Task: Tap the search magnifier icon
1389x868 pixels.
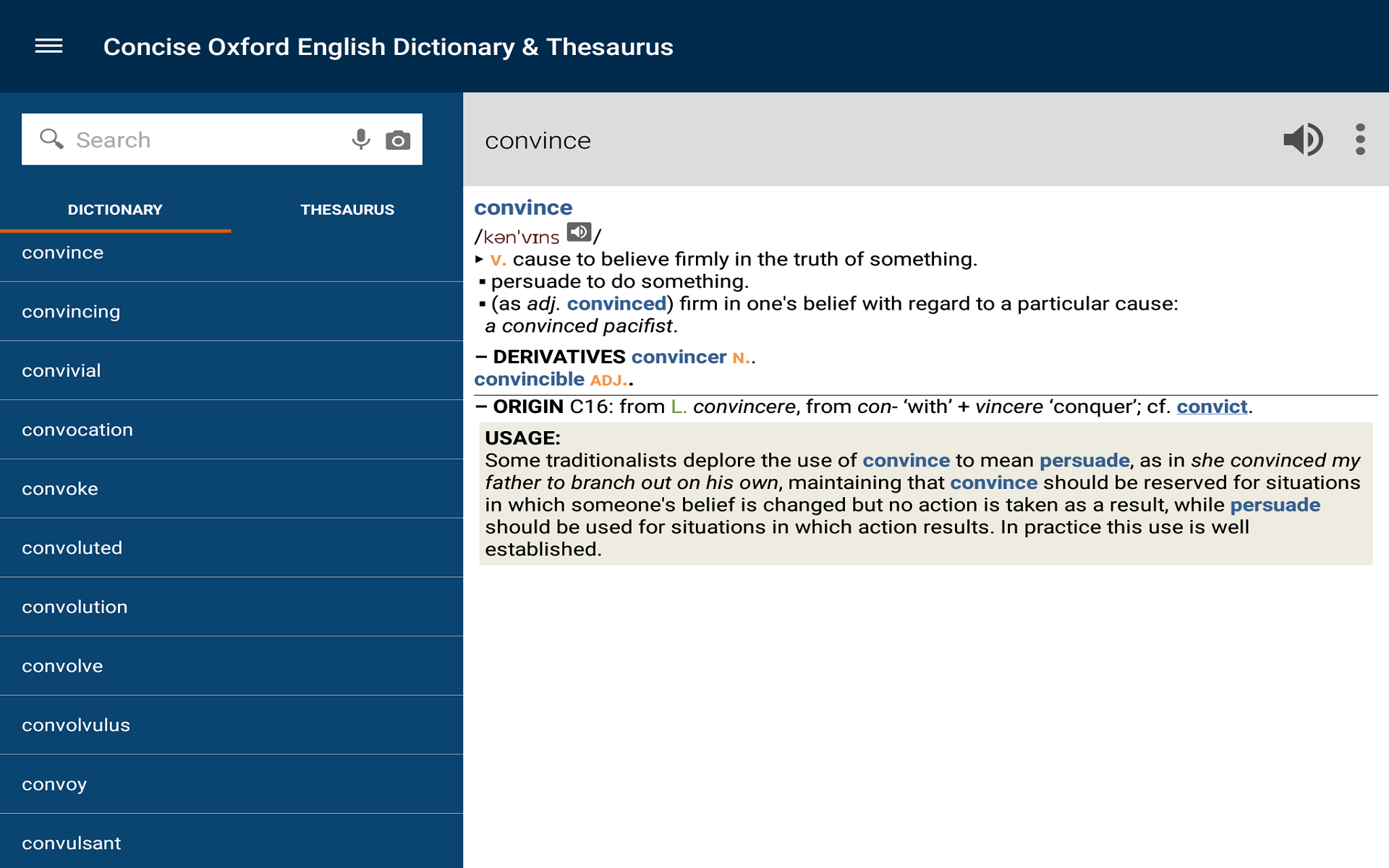Action: [51, 139]
